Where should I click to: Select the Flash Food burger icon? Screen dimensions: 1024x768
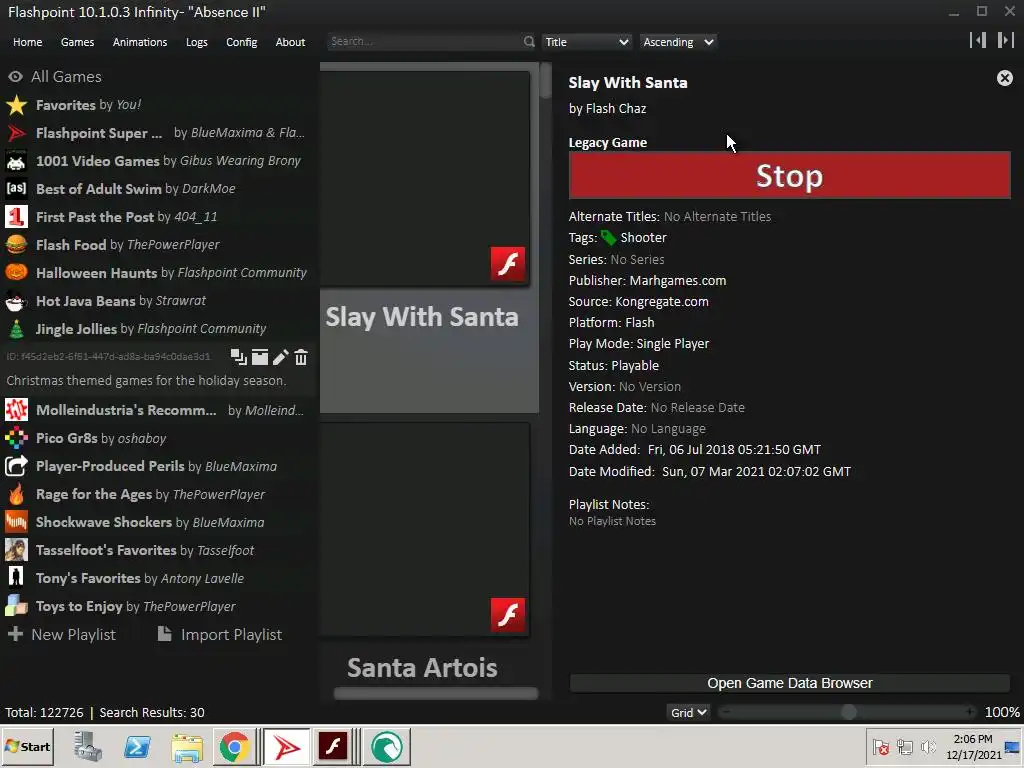(x=16, y=245)
